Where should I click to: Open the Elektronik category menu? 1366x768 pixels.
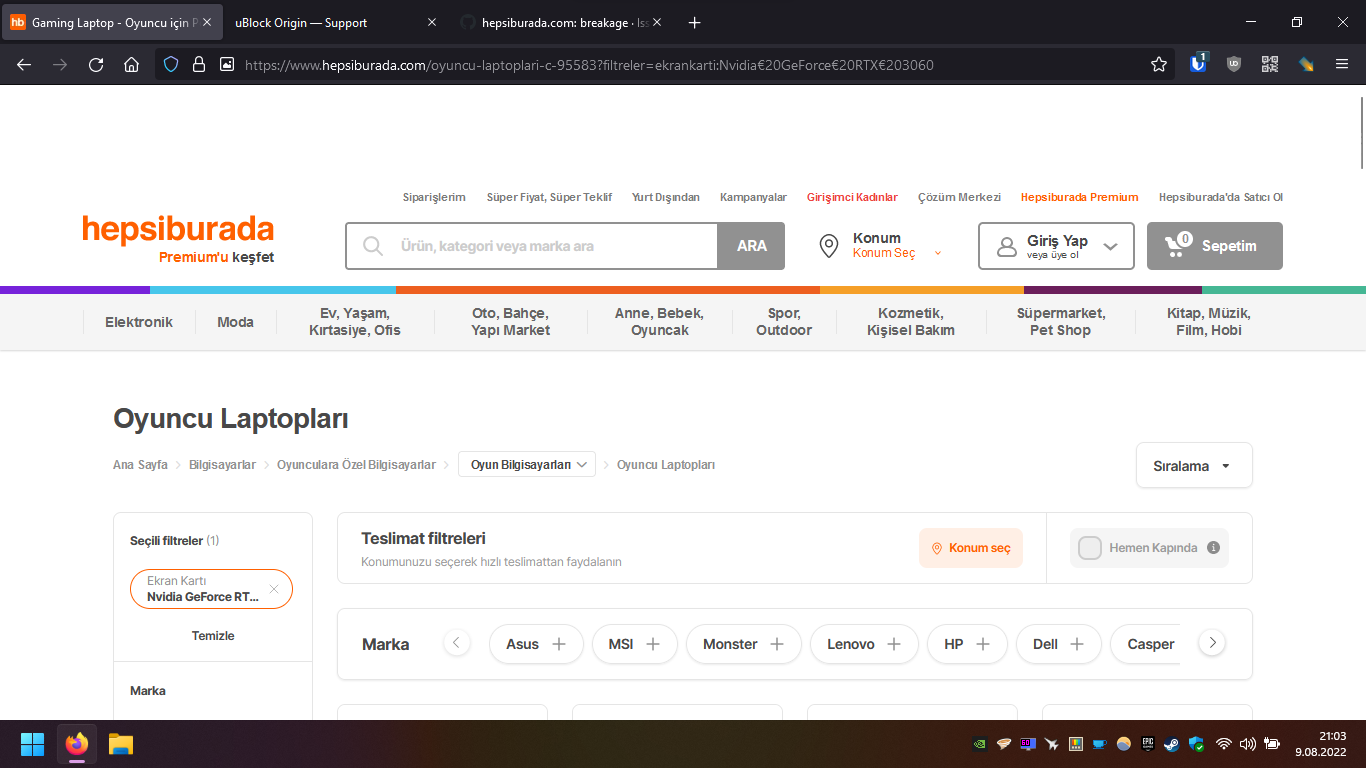138,321
